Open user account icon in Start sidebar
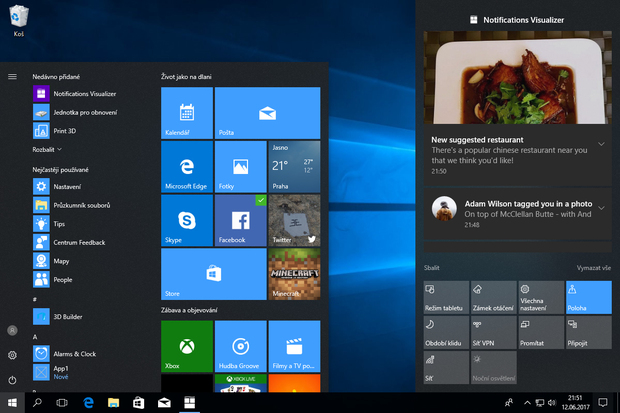 coord(12,330)
